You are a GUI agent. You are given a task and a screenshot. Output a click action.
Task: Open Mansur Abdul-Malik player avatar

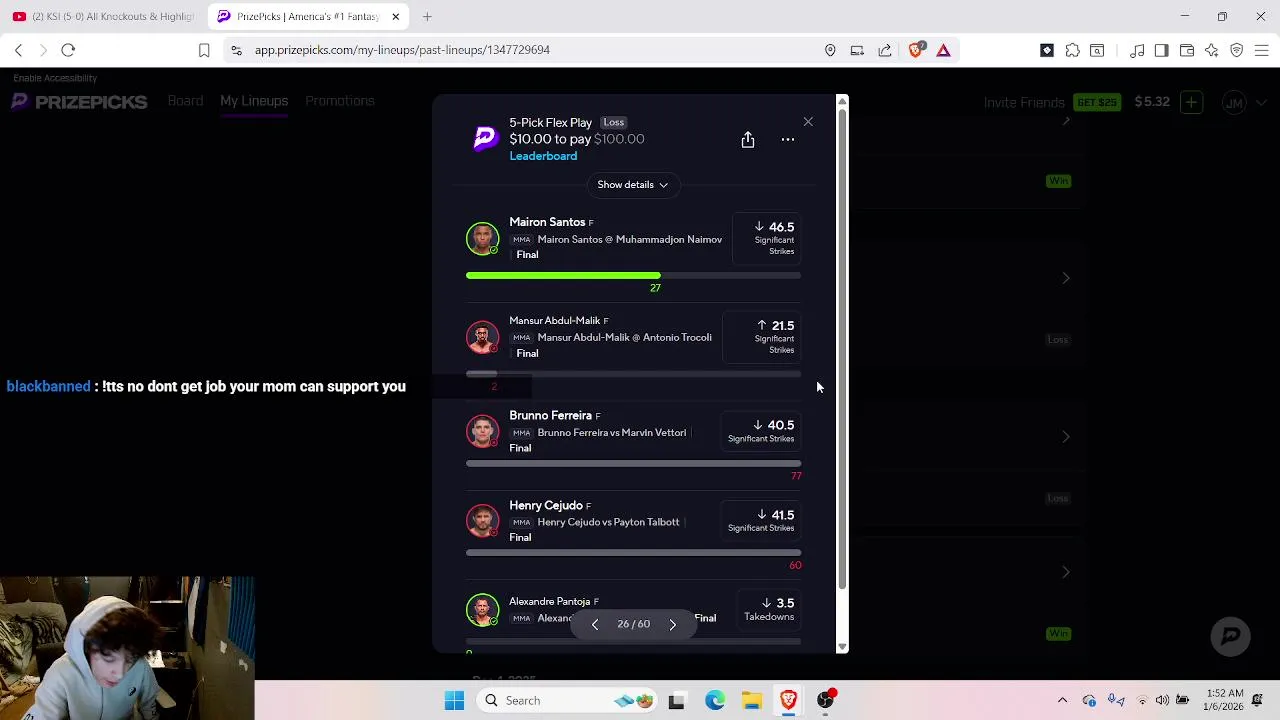point(482,337)
